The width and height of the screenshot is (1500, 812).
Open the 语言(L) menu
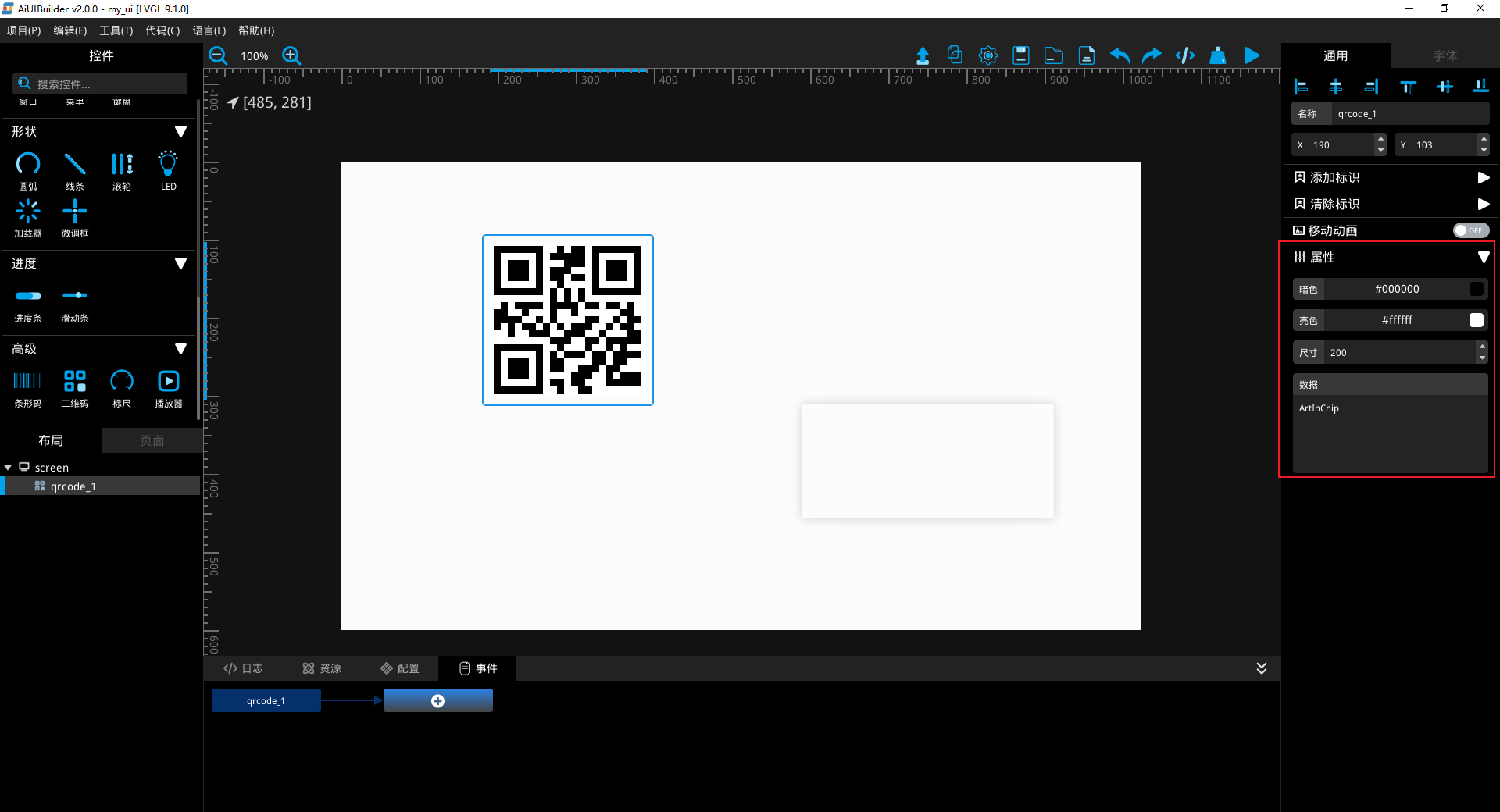(x=209, y=30)
